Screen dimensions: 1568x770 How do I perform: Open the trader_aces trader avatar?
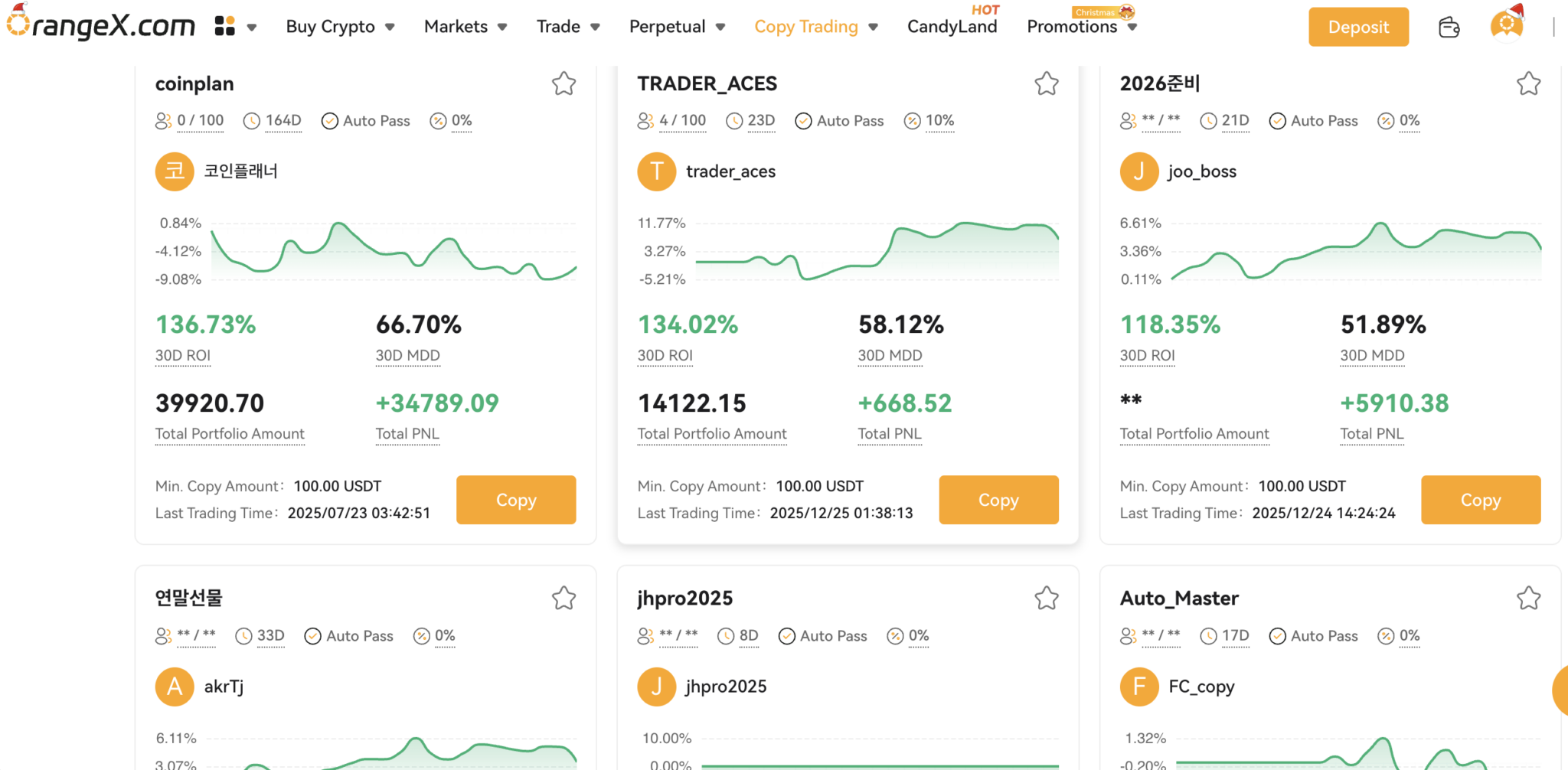point(657,171)
